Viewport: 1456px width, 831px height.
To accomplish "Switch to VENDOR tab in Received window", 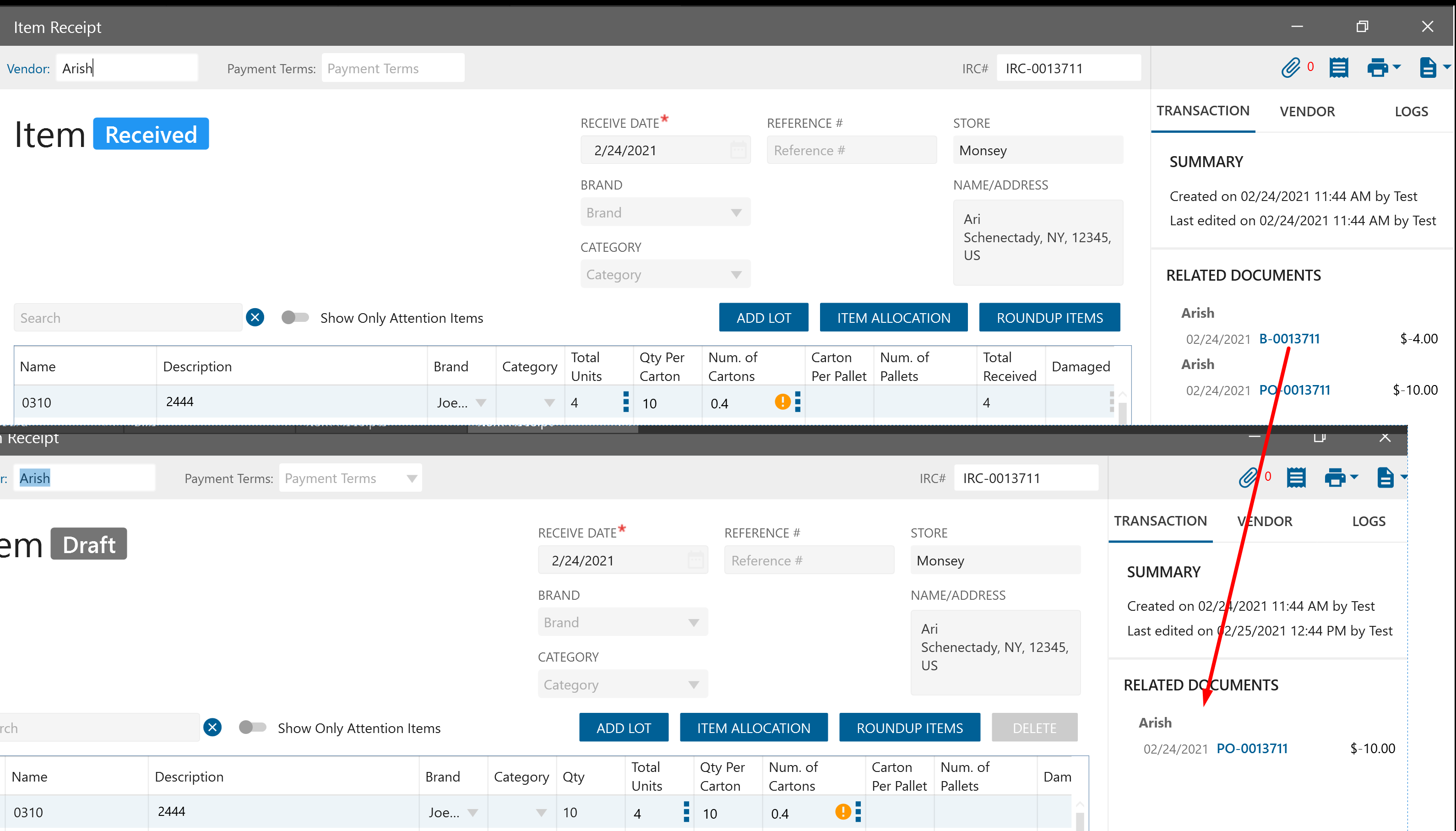I will pos(1306,111).
